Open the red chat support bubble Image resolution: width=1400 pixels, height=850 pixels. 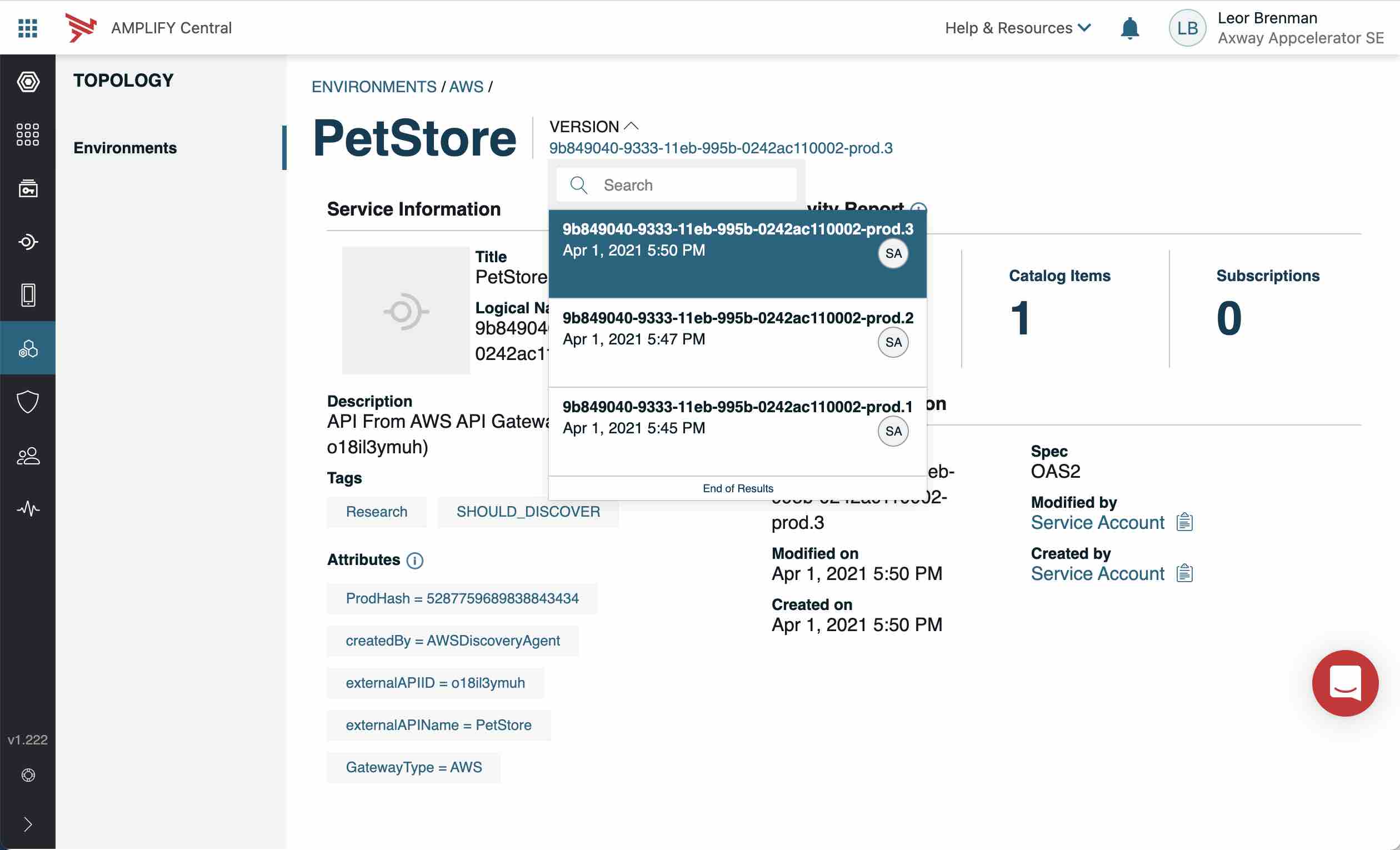tap(1344, 682)
